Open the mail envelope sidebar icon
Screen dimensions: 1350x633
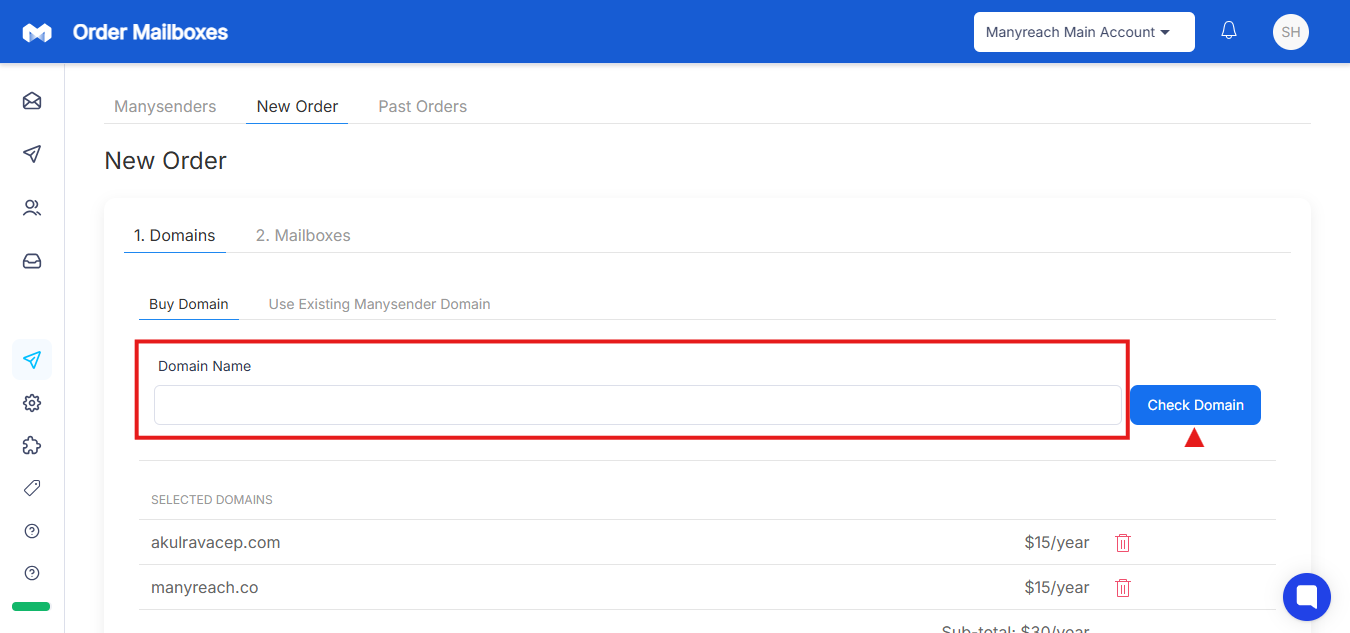pyautogui.click(x=32, y=101)
